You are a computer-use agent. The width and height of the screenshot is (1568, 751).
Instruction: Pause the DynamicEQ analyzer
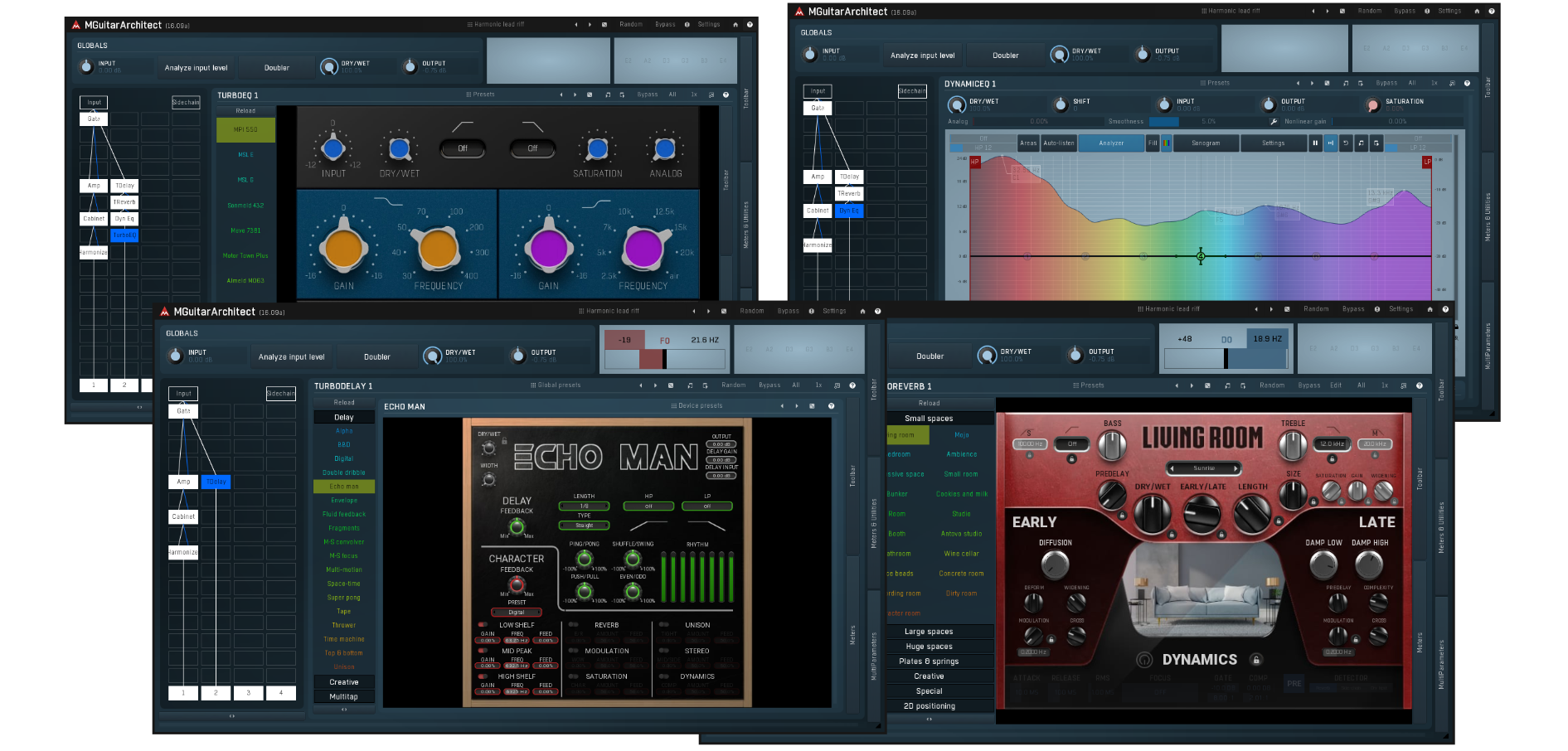(x=1315, y=143)
